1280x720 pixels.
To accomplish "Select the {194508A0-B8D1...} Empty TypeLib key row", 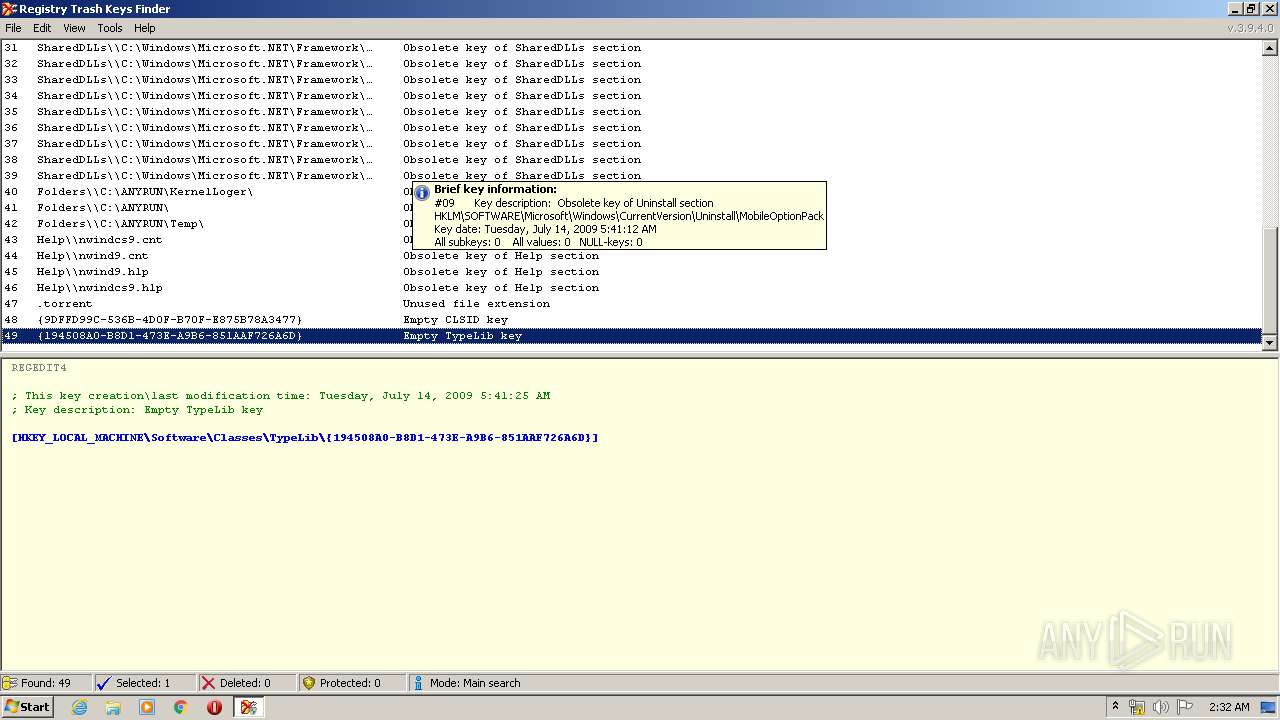I will pyautogui.click(x=632, y=336).
